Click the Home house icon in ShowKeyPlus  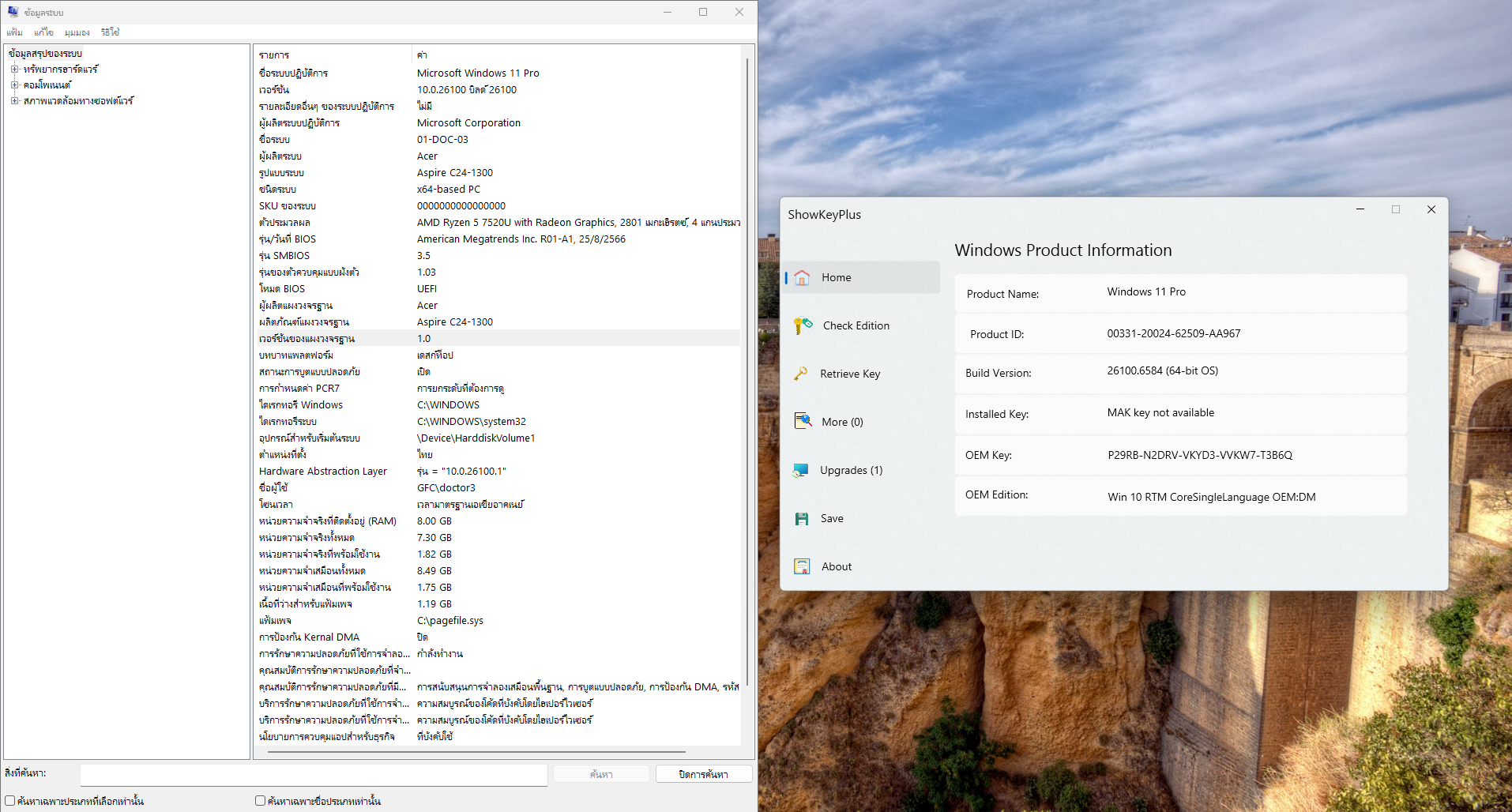(802, 277)
